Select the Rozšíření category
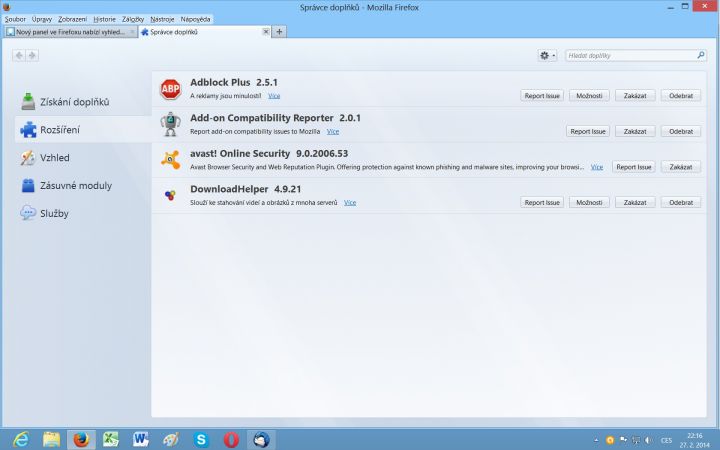The height and width of the screenshot is (450, 720). pyautogui.click(x=83, y=129)
